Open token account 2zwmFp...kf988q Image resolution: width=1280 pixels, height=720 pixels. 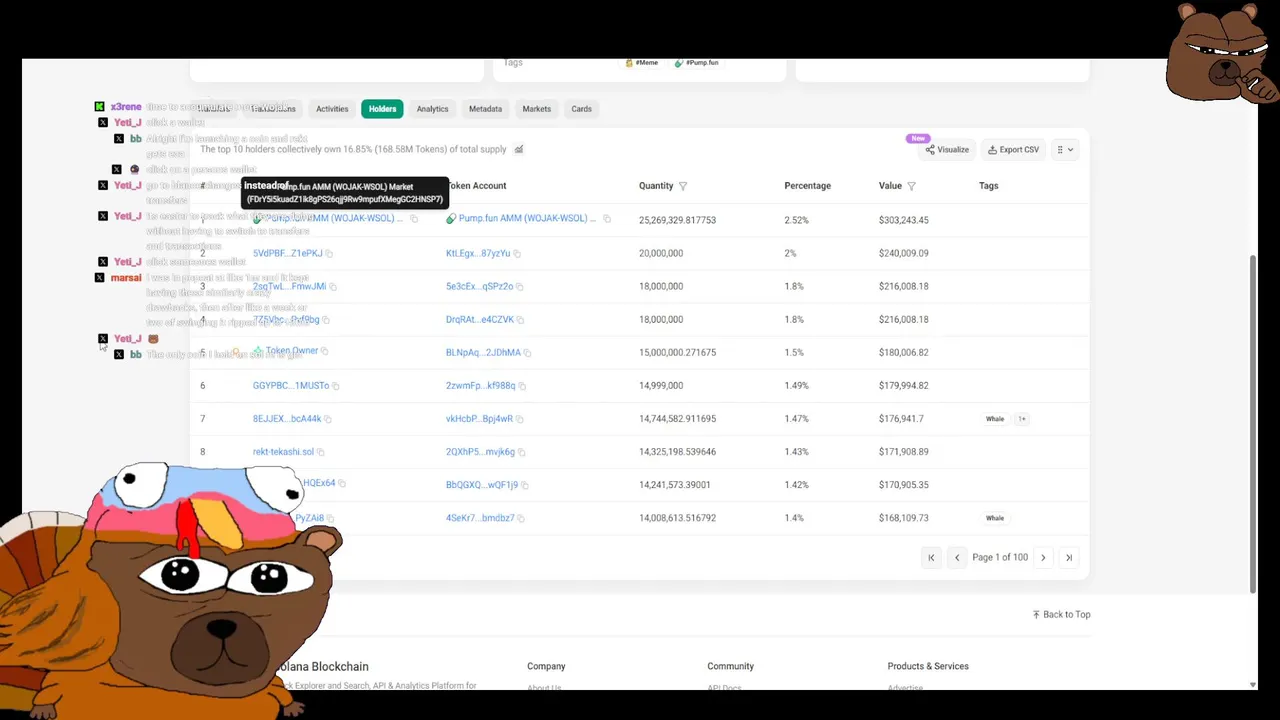481,386
